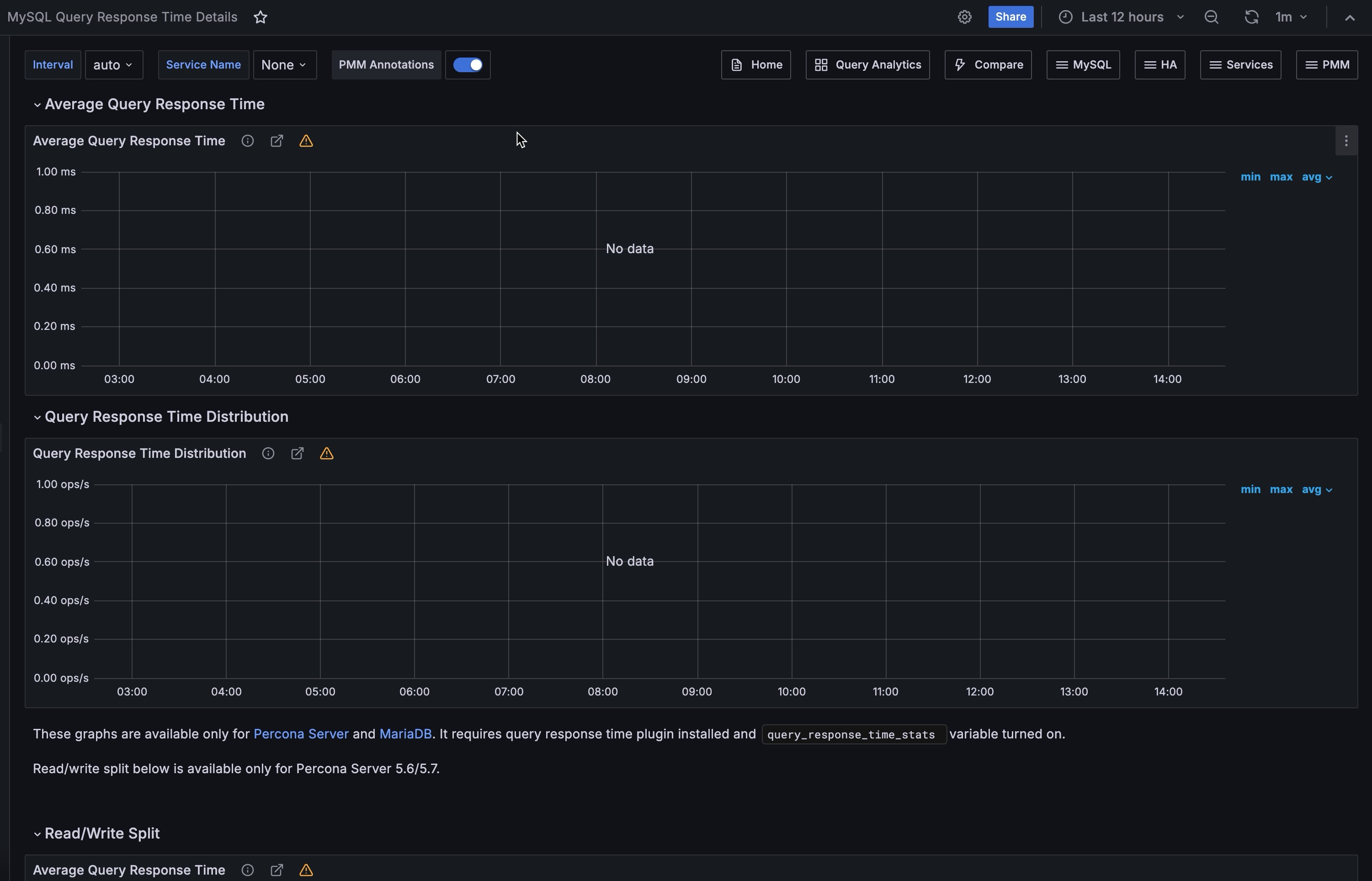Open the MySQL dashboards menu
Screen dimensions: 1372x881
click(1083, 64)
